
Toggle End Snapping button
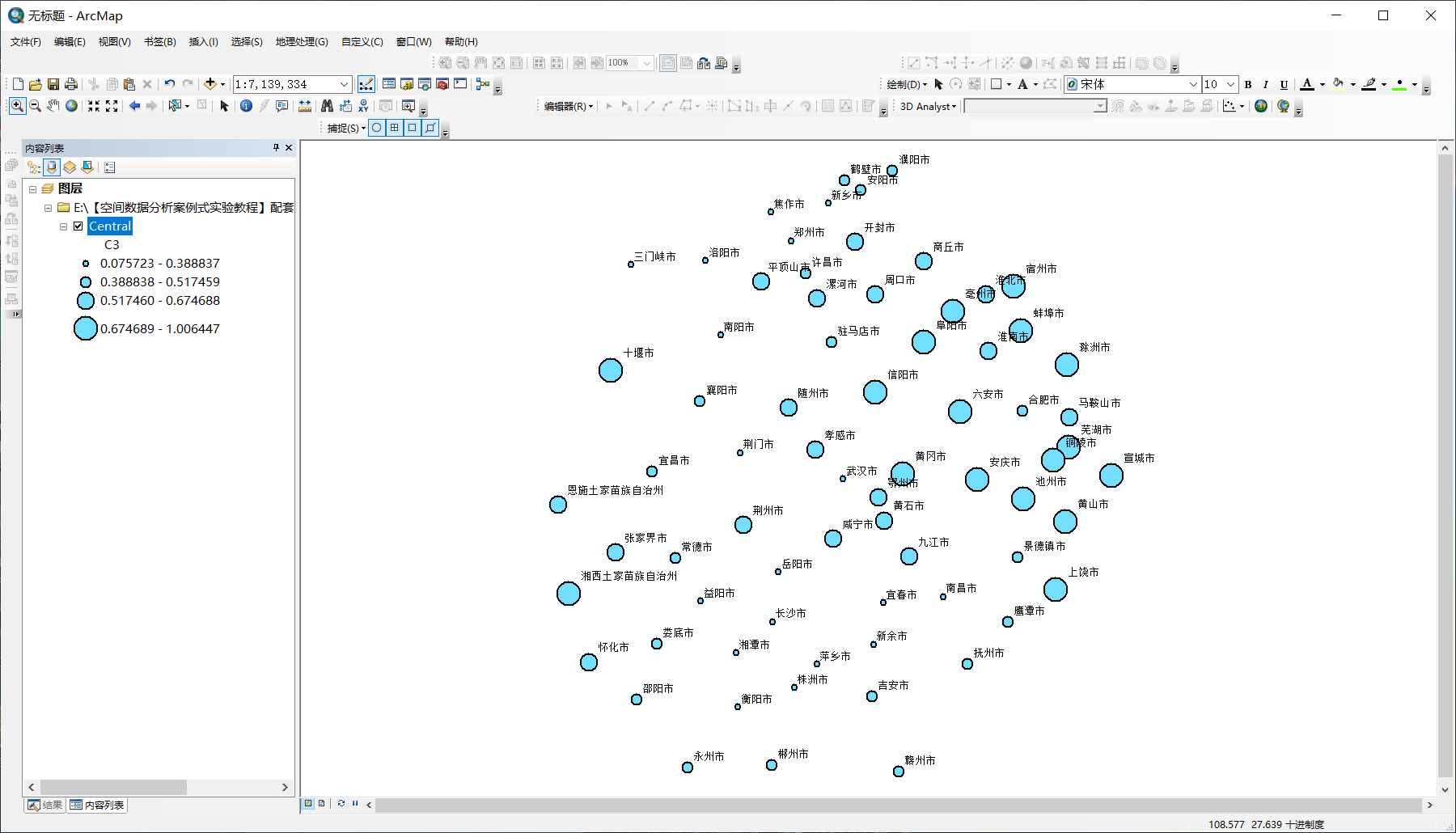[395, 128]
